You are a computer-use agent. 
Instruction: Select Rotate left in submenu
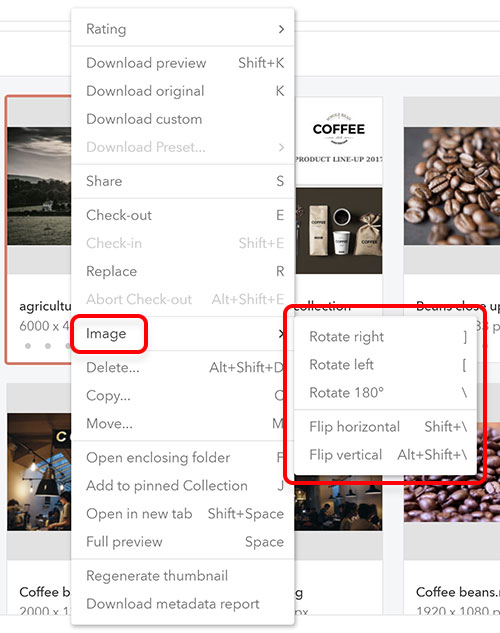point(385,365)
